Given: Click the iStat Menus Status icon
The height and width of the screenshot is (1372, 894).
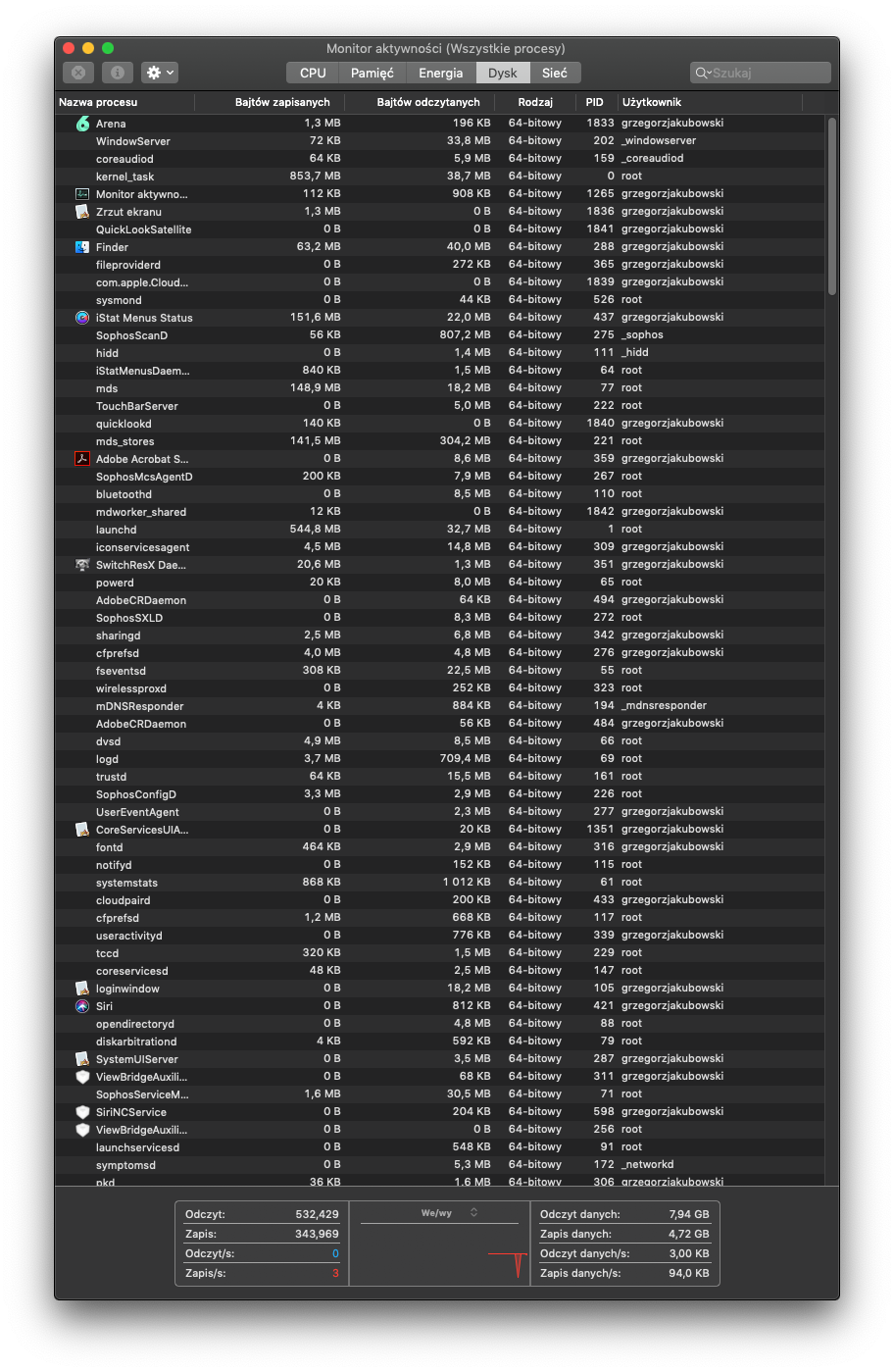Looking at the screenshot, I should (82, 318).
